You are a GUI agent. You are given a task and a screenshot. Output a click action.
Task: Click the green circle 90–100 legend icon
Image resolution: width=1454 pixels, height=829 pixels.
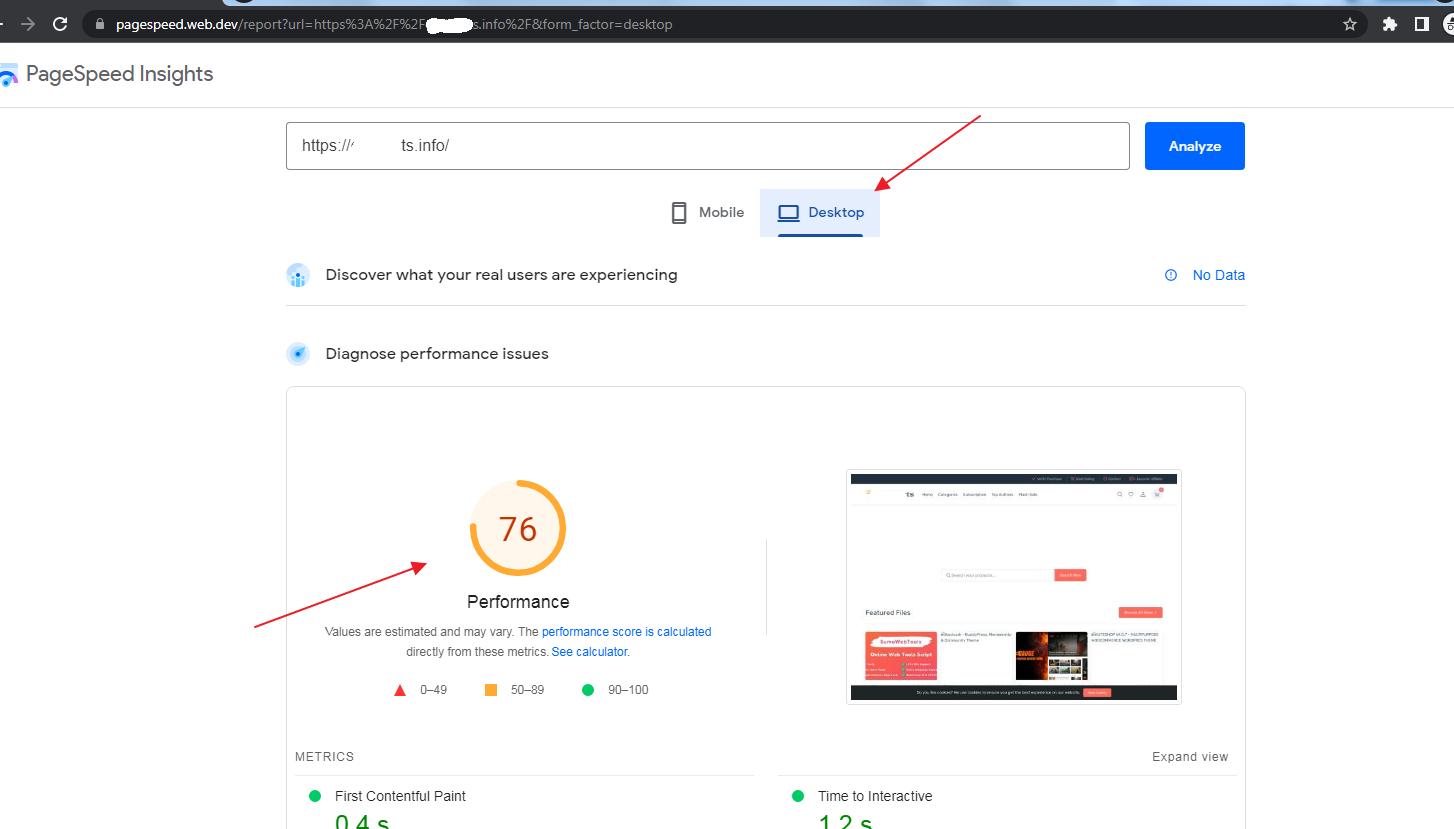click(588, 690)
